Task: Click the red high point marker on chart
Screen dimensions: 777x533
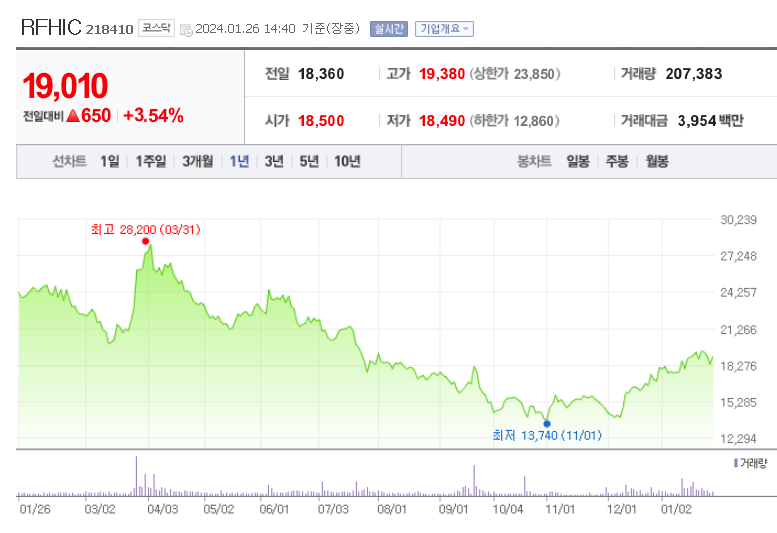Action: coord(145,241)
